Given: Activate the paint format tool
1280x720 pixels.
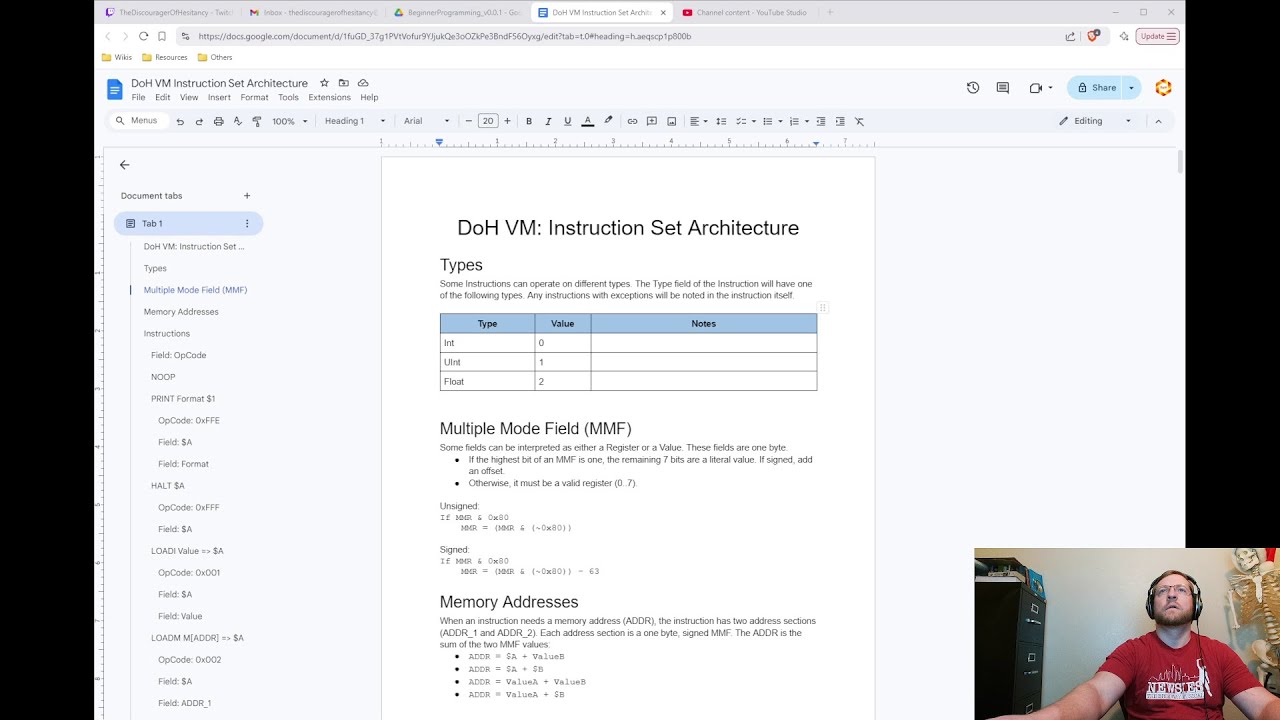Looking at the screenshot, I should (257, 121).
